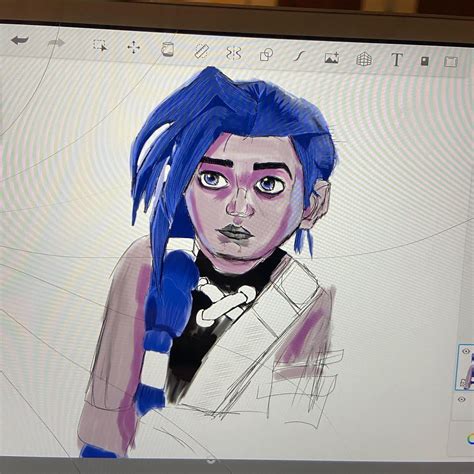Toggle the Symmetry tool
Image resolution: width=474 pixels, height=474 pixels.
click(234, 53)
